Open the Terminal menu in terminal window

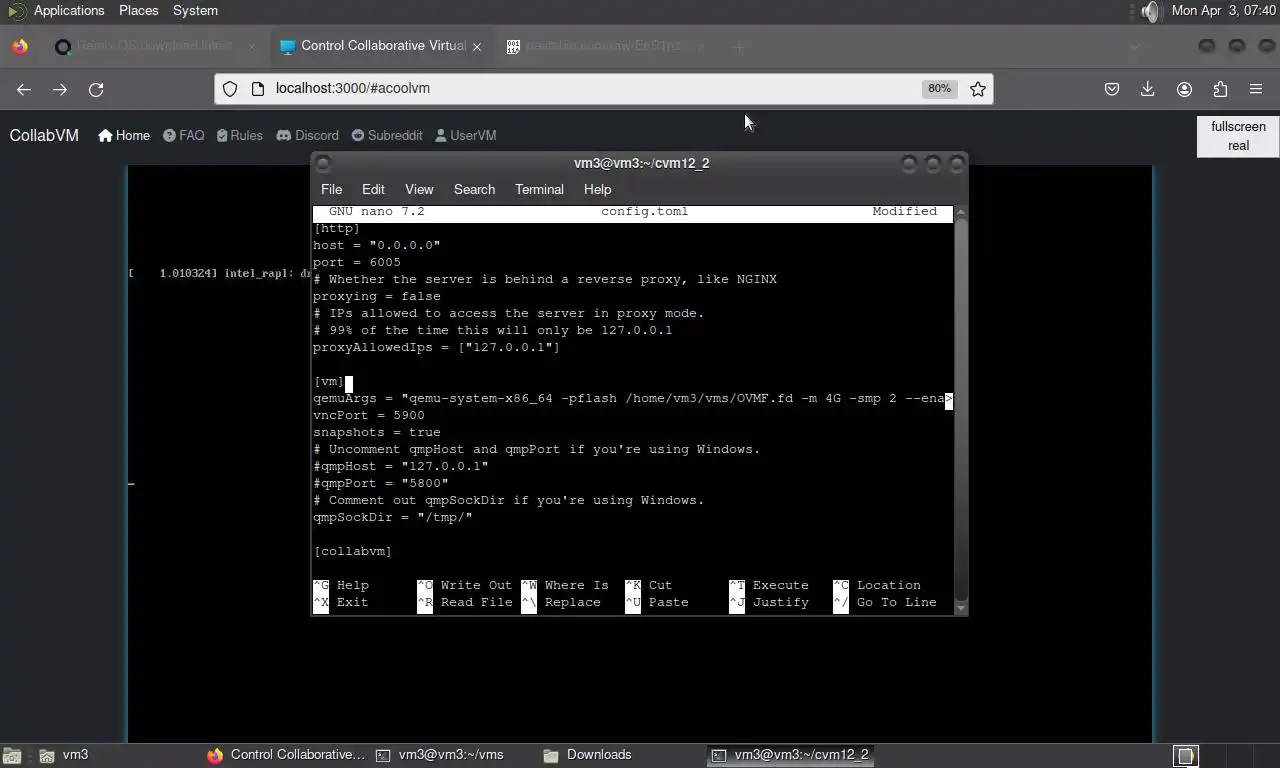tap(539, 189)
